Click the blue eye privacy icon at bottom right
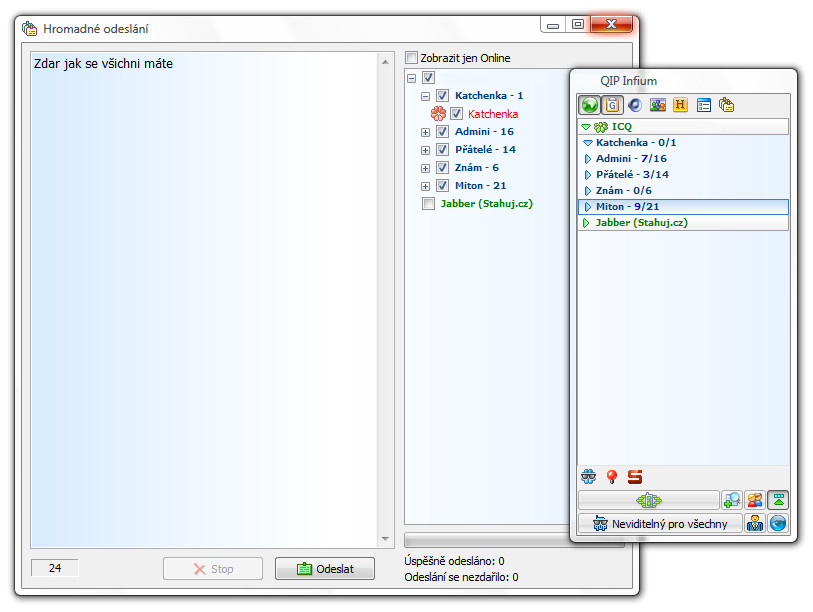813x612 pixels. tap(778, 523)
